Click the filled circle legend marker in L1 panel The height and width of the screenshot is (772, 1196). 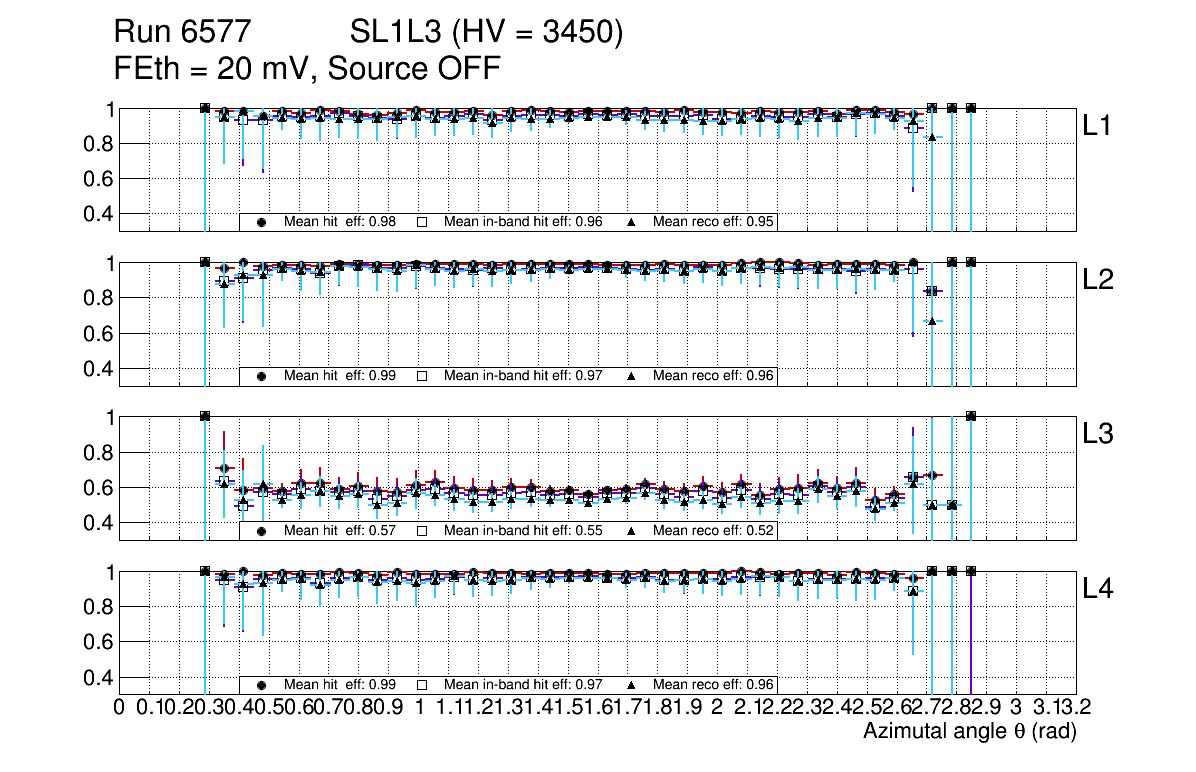pyautogui.click(x=261, y=222)
